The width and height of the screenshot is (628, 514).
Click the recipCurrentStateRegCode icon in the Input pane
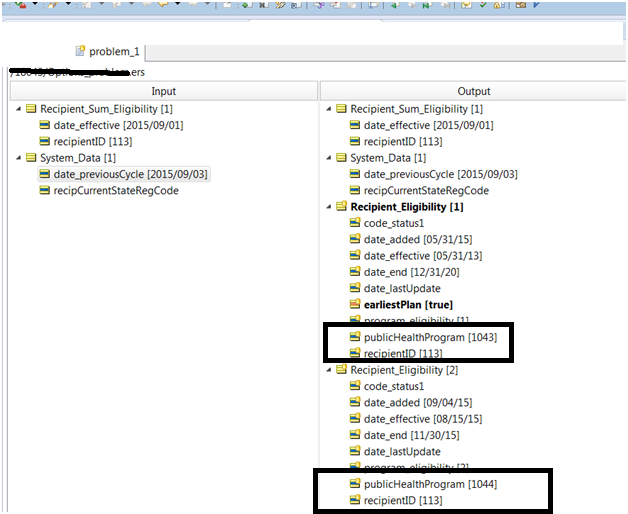[44, 190]
